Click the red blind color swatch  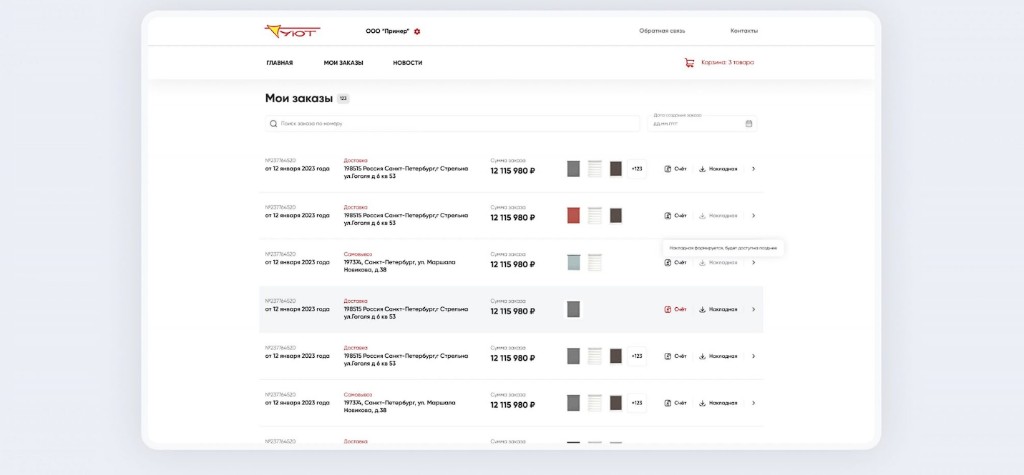pyautogui.click(x=574, y=216)
